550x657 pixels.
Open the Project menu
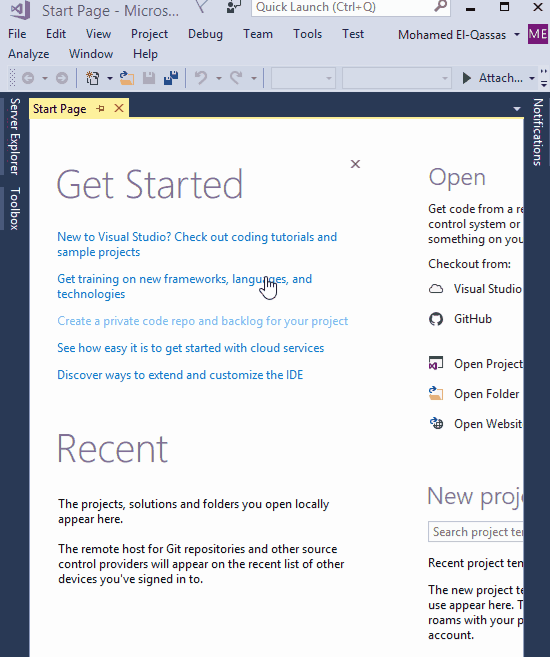[x=150, y=34]
